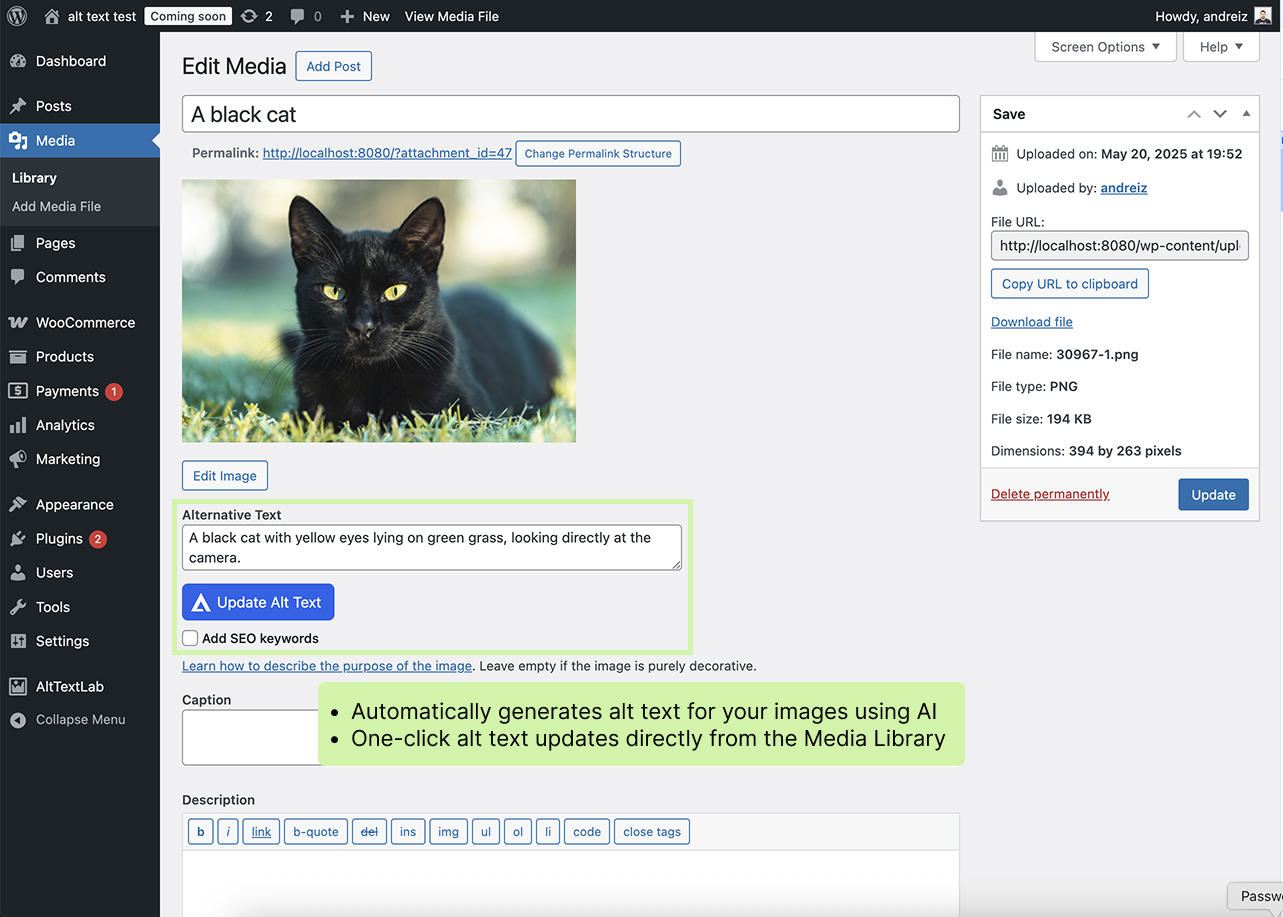Click the plus New icon
Viewport: 1283px width, 917px height.
pyautogui.click(x=347, y=16)
